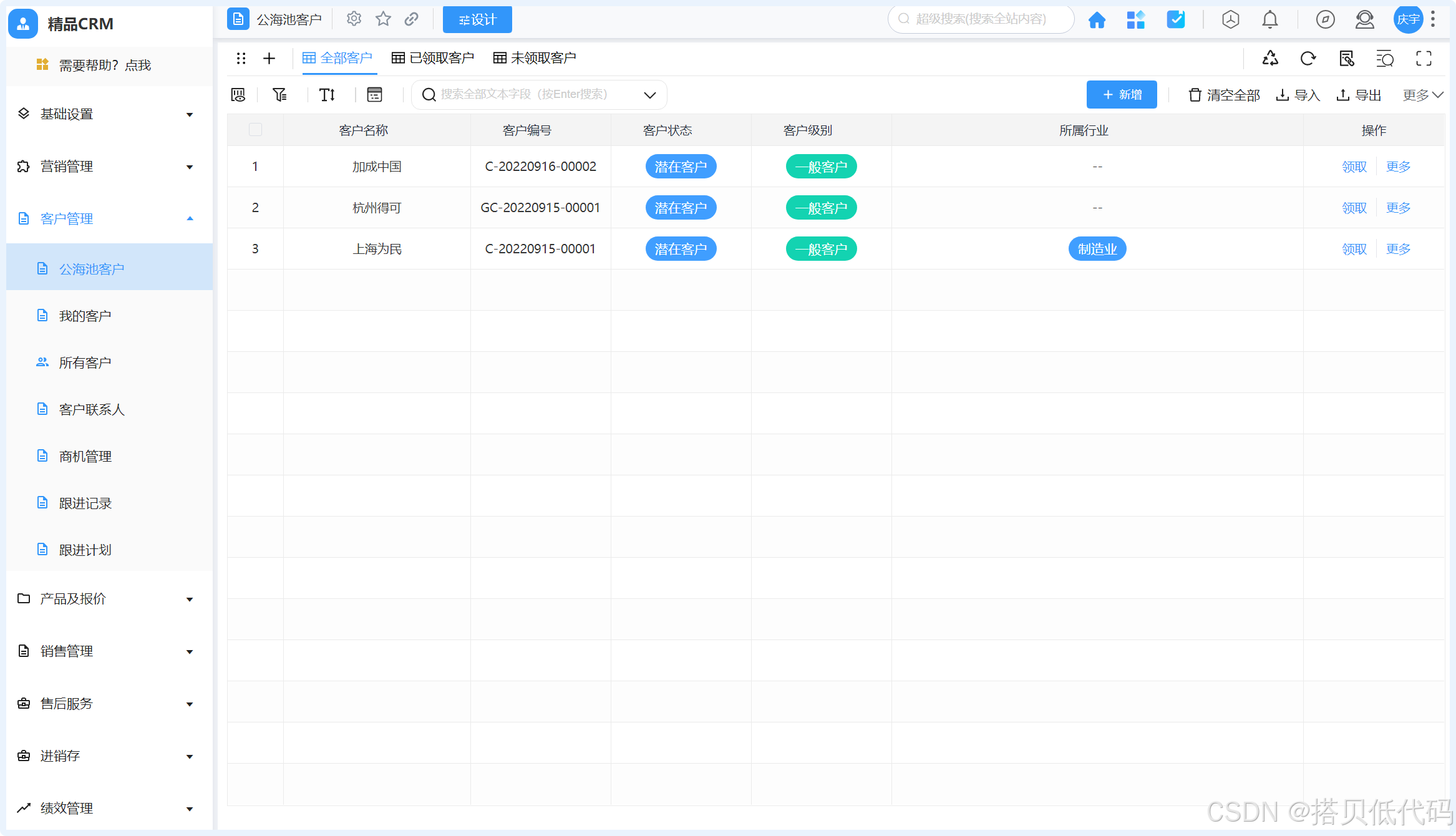
Task: Click the favorite star icon
Action: coord(383,19)
